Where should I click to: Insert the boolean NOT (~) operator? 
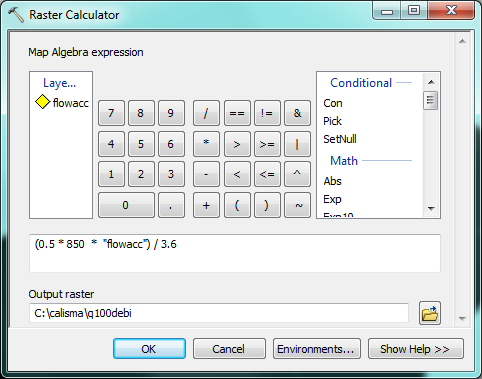tap(297, 205)
